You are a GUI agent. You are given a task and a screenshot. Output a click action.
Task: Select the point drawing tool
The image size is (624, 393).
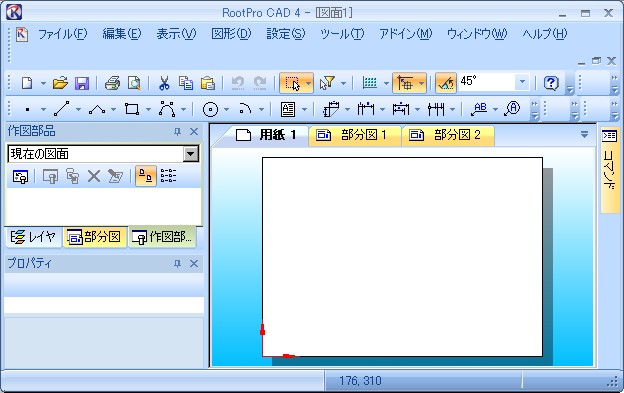coord(27,109)
